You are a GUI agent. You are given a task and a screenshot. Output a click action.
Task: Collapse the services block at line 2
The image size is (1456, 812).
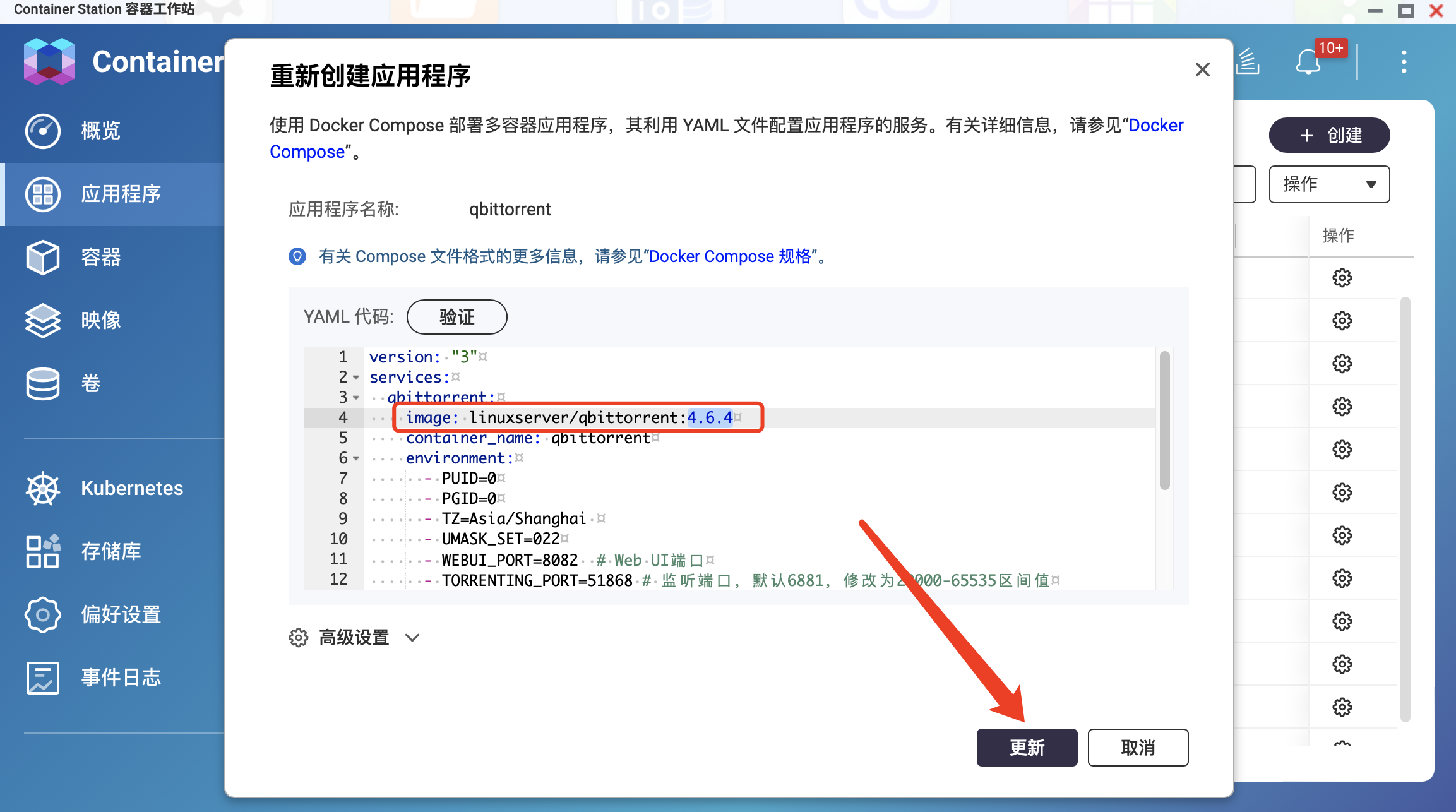pyautogui.click(x=356, y=378)
